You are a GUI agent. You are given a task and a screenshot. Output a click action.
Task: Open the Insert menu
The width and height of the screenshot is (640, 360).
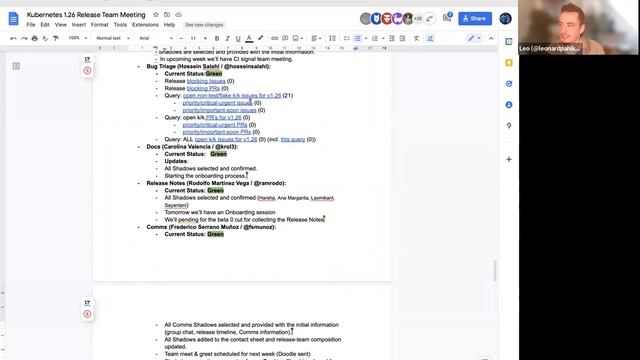(x=79, y=25)
